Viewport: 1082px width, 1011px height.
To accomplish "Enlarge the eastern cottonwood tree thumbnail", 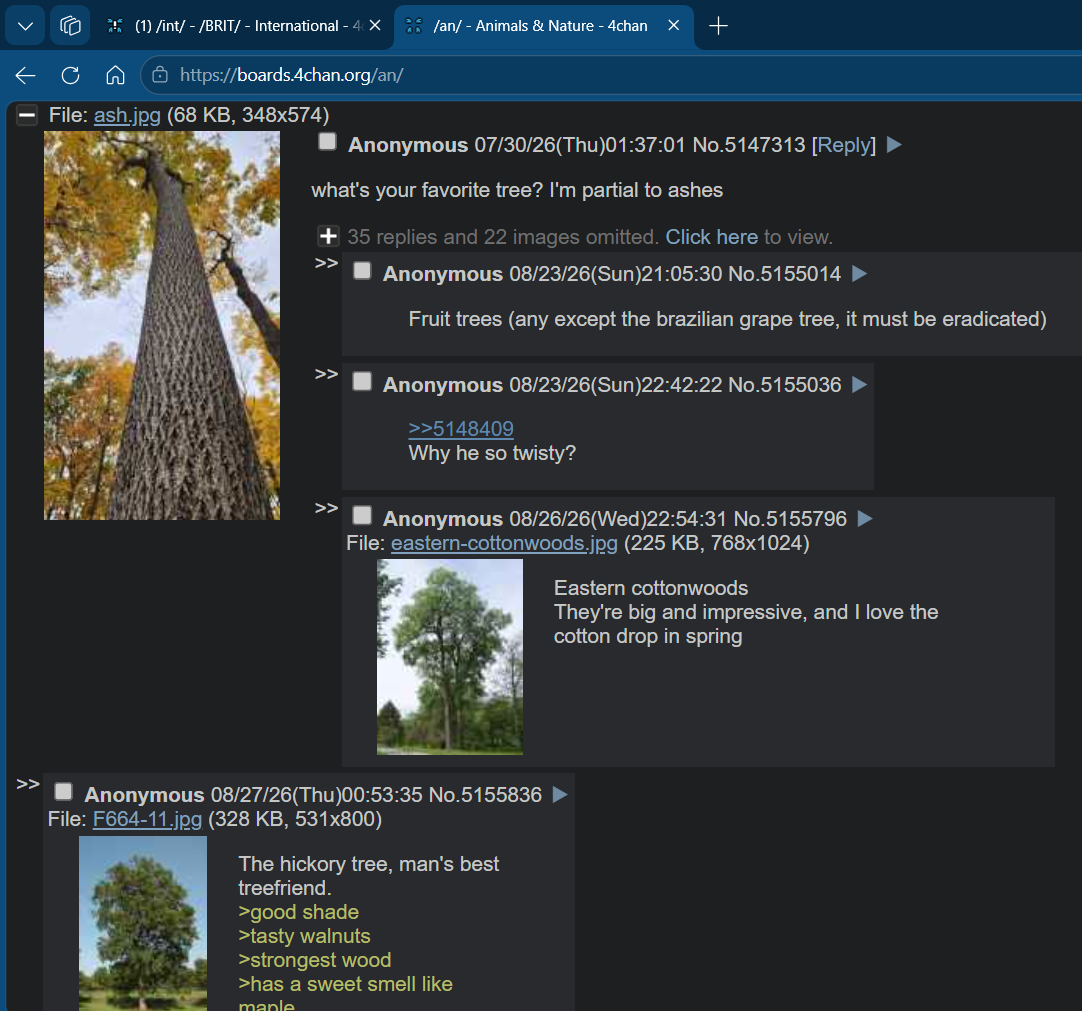I will [450, 657].
